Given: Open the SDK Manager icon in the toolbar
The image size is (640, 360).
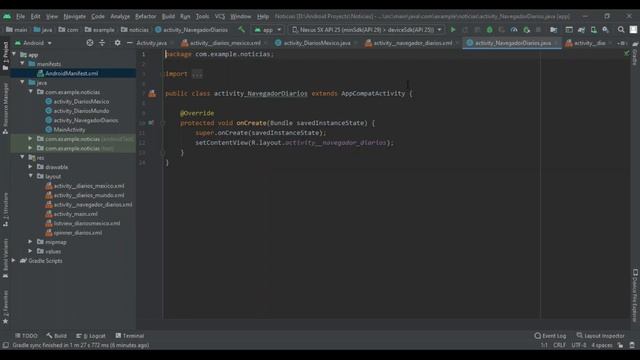Looking at the screenshot, I should tap(606, 30).
